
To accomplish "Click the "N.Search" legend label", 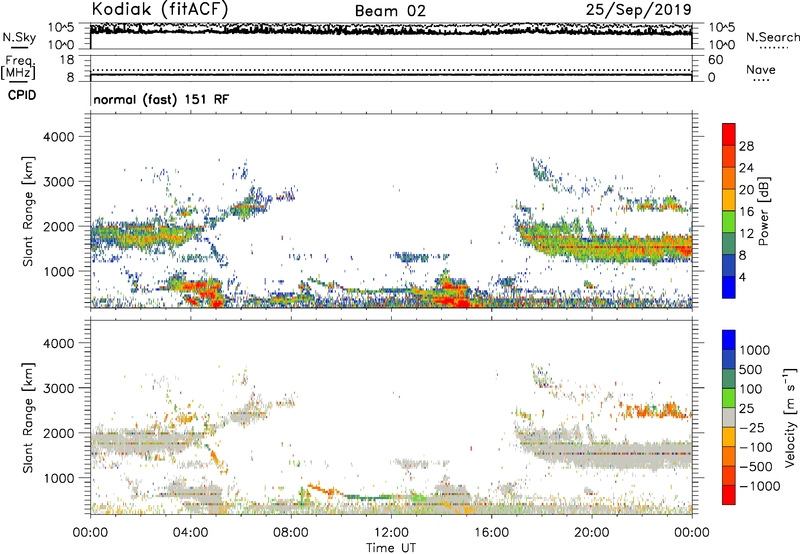I will 773,37.
